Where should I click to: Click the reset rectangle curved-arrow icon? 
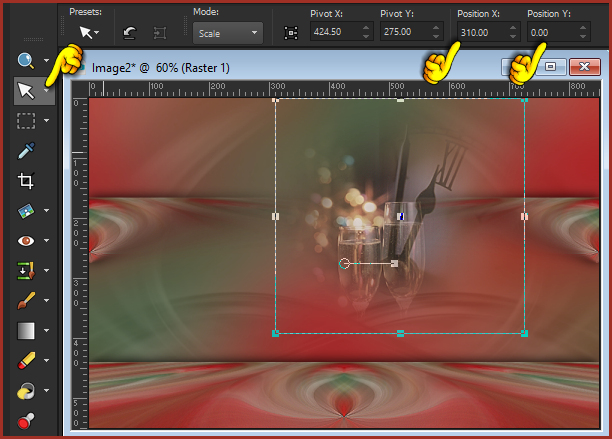click(x=129, y=32)
